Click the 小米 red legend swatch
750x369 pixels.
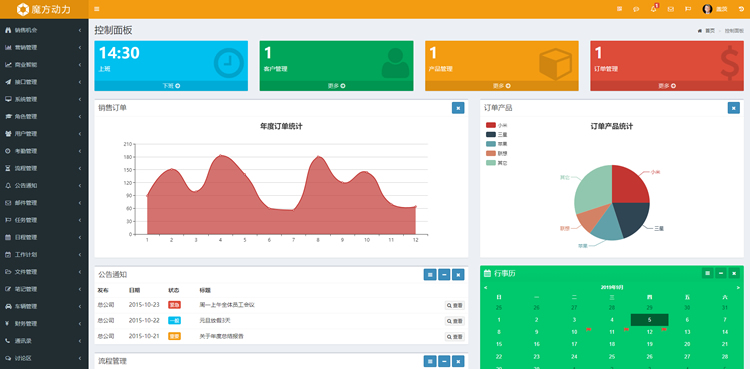point(490,125)
